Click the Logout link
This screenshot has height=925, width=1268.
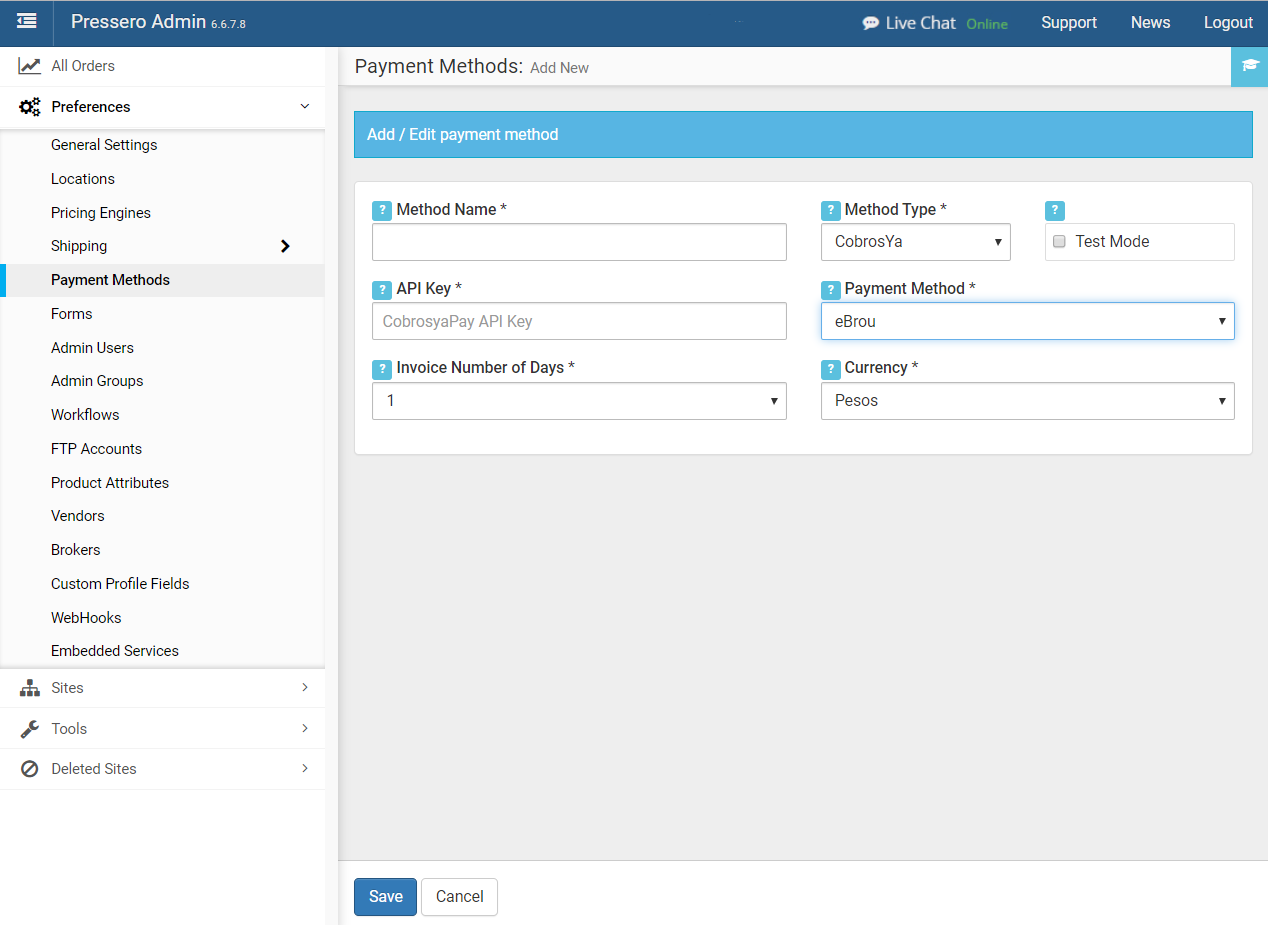[1228, 23]
